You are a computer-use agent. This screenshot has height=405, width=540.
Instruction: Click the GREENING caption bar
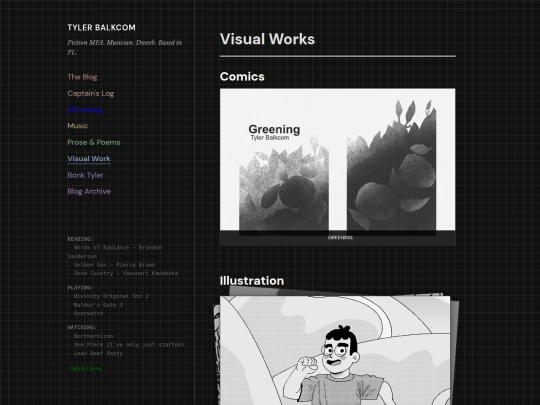click(338, 238)
